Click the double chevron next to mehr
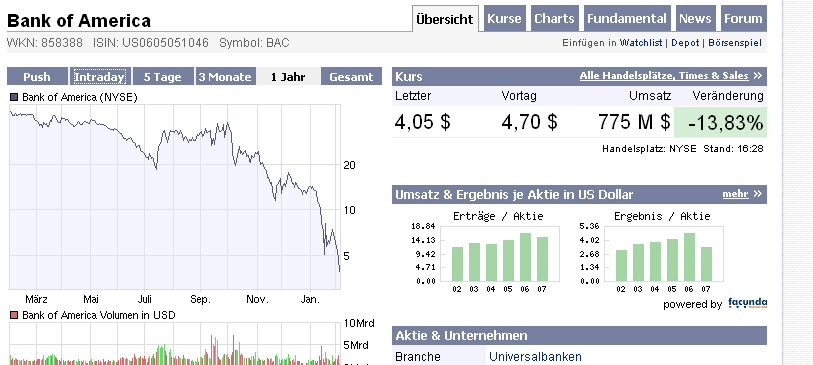The width and height of the screenshot is (813, 365). coord(758,194)
